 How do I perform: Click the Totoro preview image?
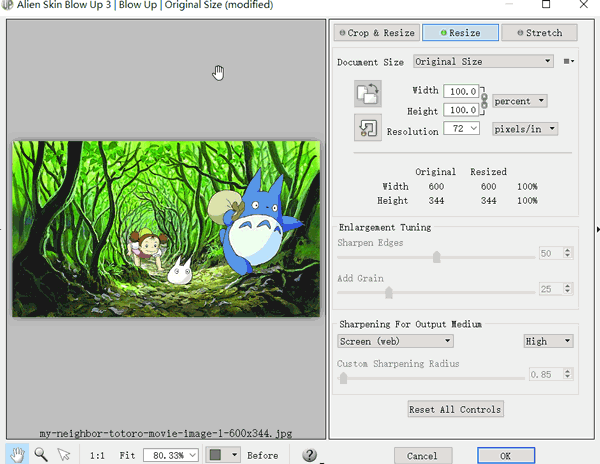166,229
